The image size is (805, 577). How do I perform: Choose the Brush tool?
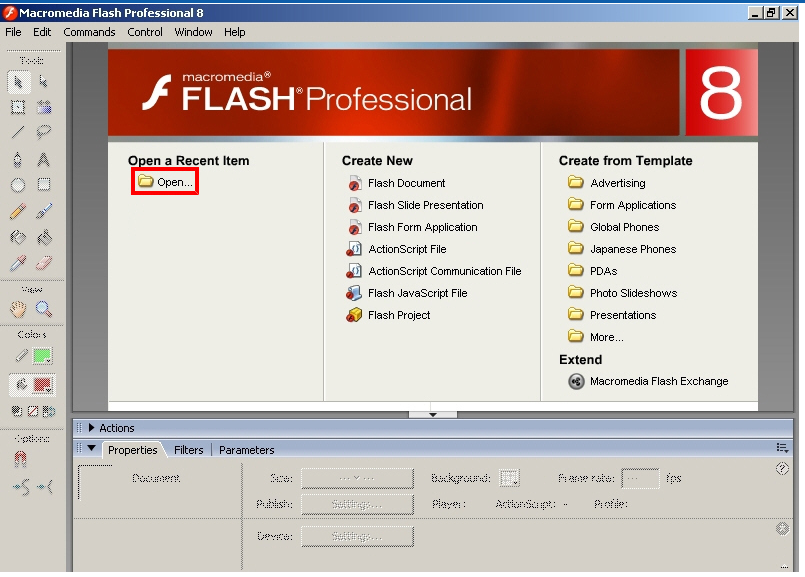click(x=44, y=211)
